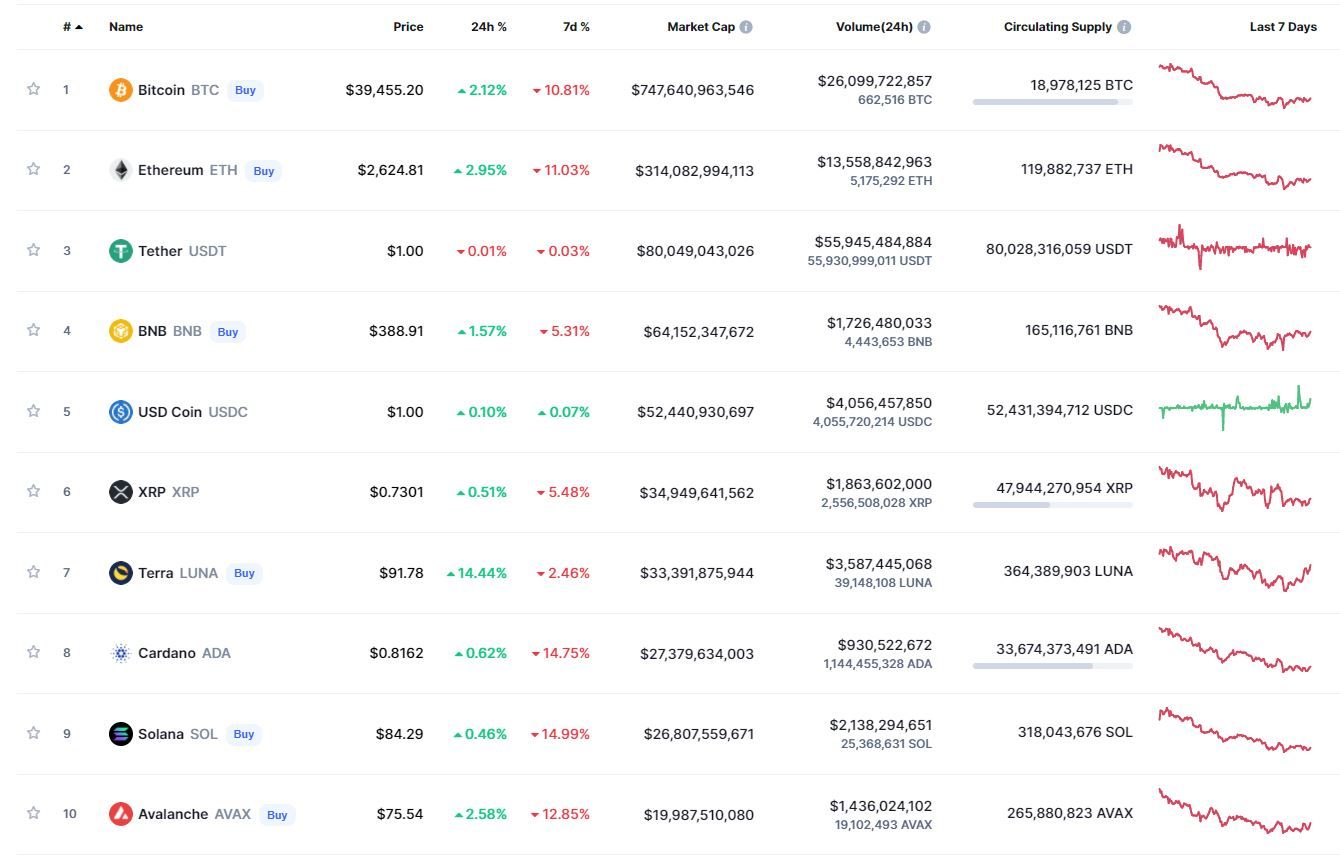Open USD Coin's green 7-day chart
Viewport: 1340px width, 860px height.
click(1235, 407)
